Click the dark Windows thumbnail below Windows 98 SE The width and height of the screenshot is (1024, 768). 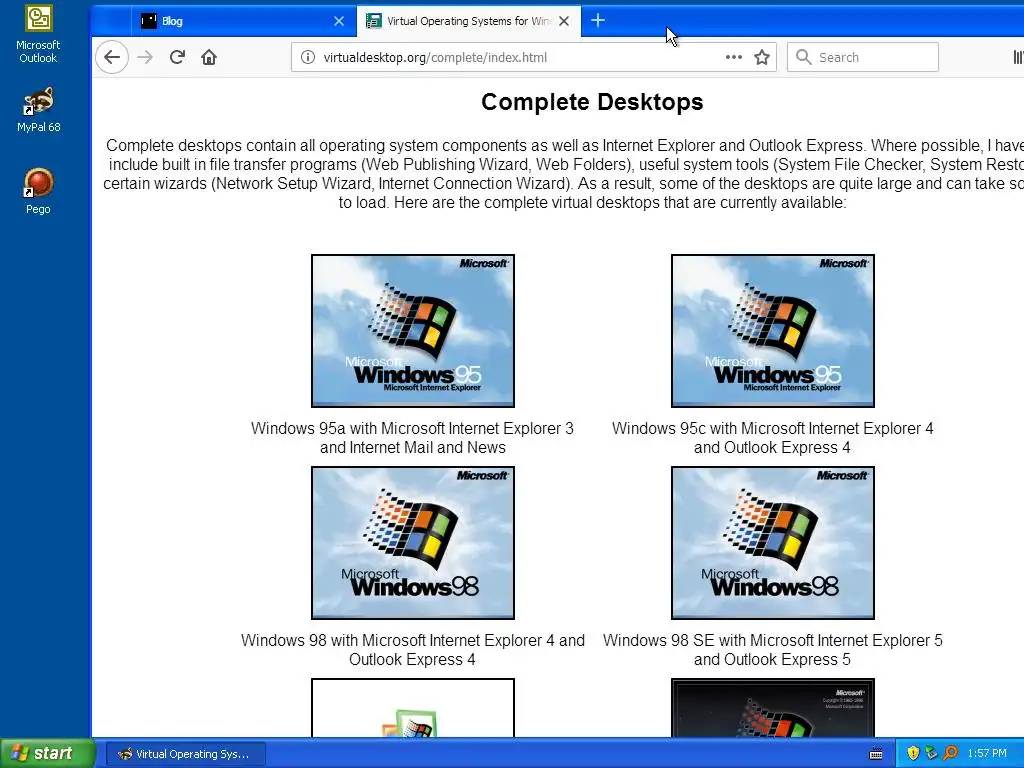(x=773, y=708)
